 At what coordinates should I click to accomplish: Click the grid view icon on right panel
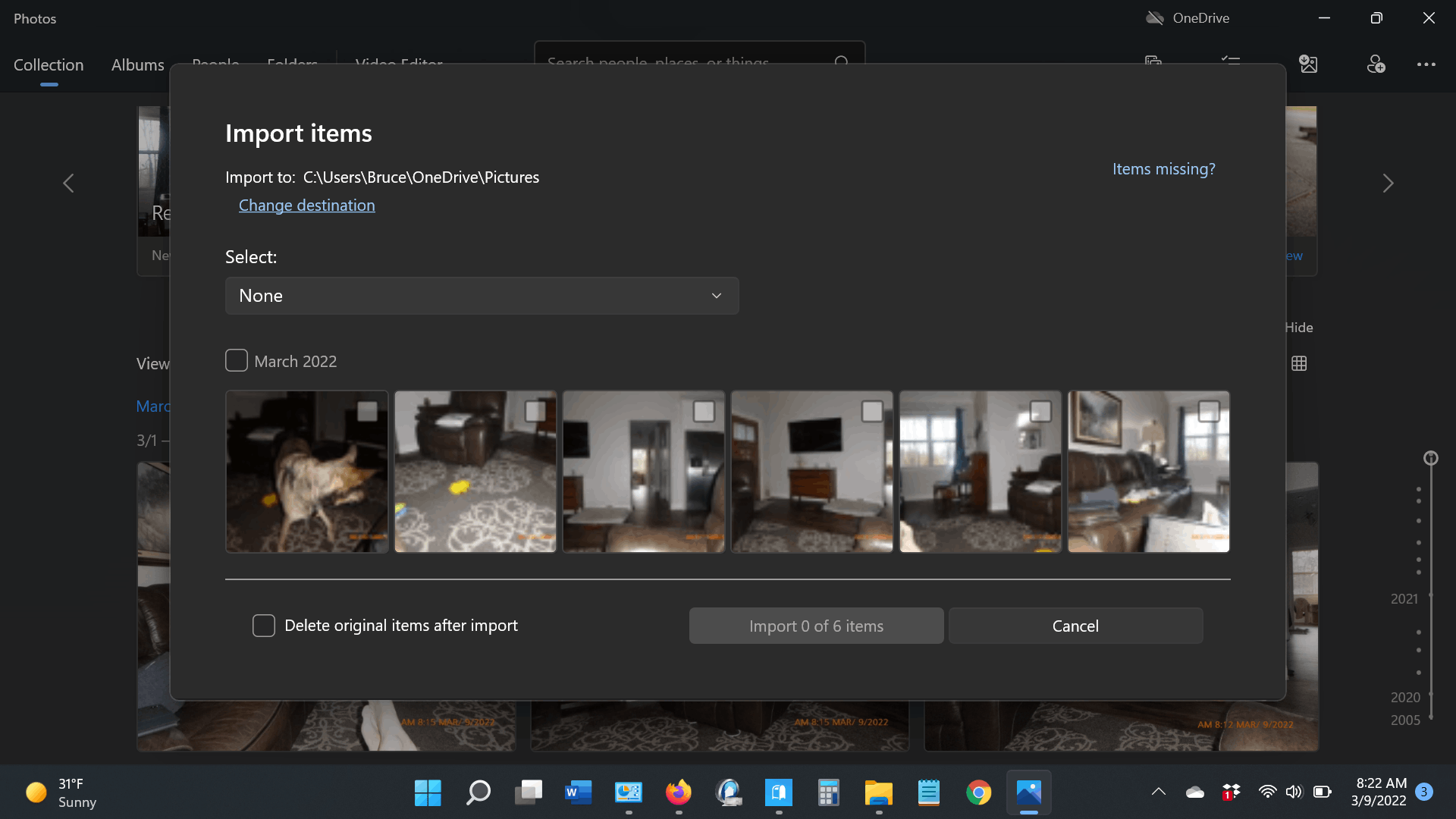click(1299, 364)
